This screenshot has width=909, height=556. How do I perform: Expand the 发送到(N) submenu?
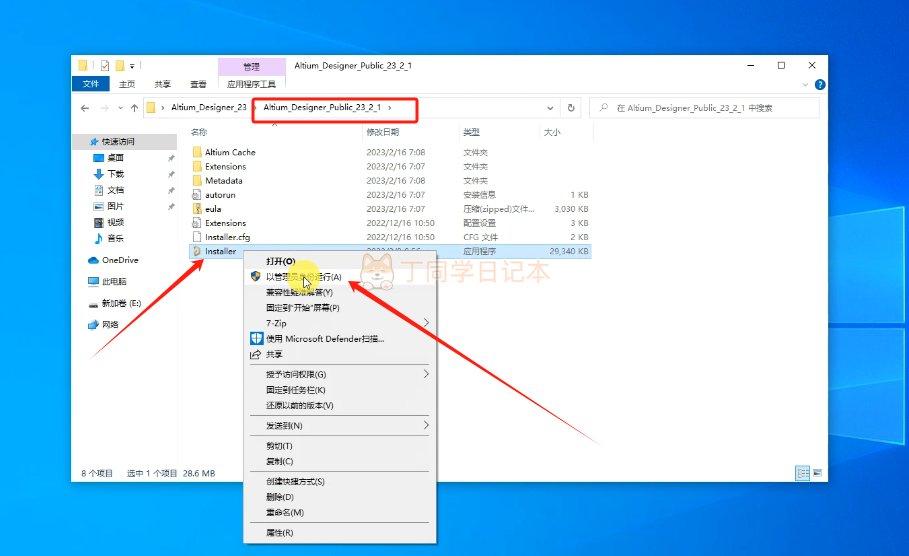click(340, 426)
